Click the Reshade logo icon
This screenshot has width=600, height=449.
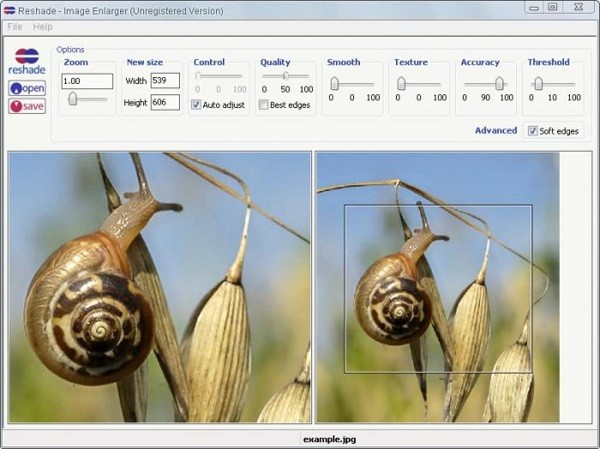coord(27,56)
